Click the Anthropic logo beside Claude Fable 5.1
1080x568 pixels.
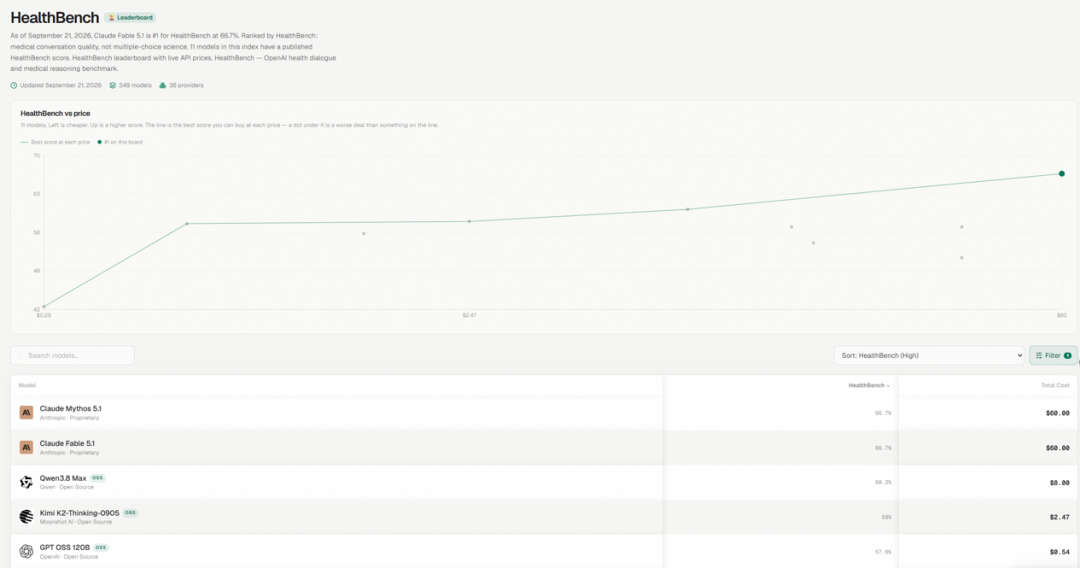pos(26,448)
